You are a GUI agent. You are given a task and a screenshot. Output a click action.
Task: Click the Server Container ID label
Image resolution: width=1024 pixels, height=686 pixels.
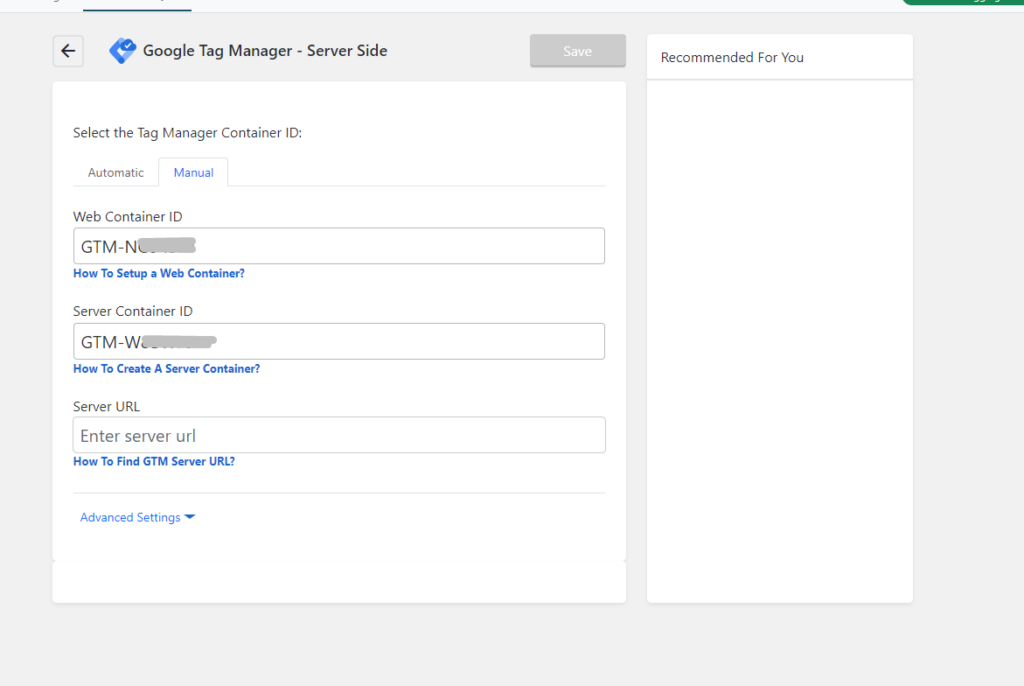[x=133, y=311]
